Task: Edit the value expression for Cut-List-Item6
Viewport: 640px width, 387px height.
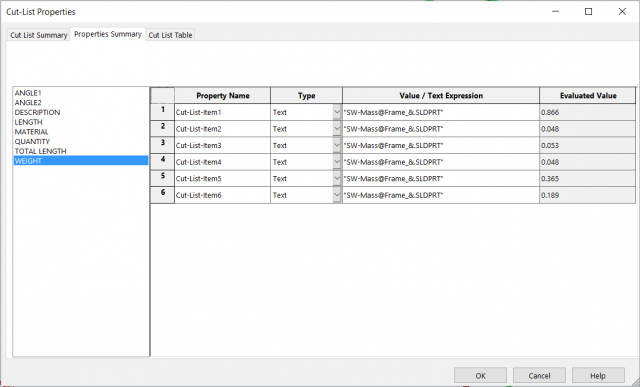Action: [441, 195]
